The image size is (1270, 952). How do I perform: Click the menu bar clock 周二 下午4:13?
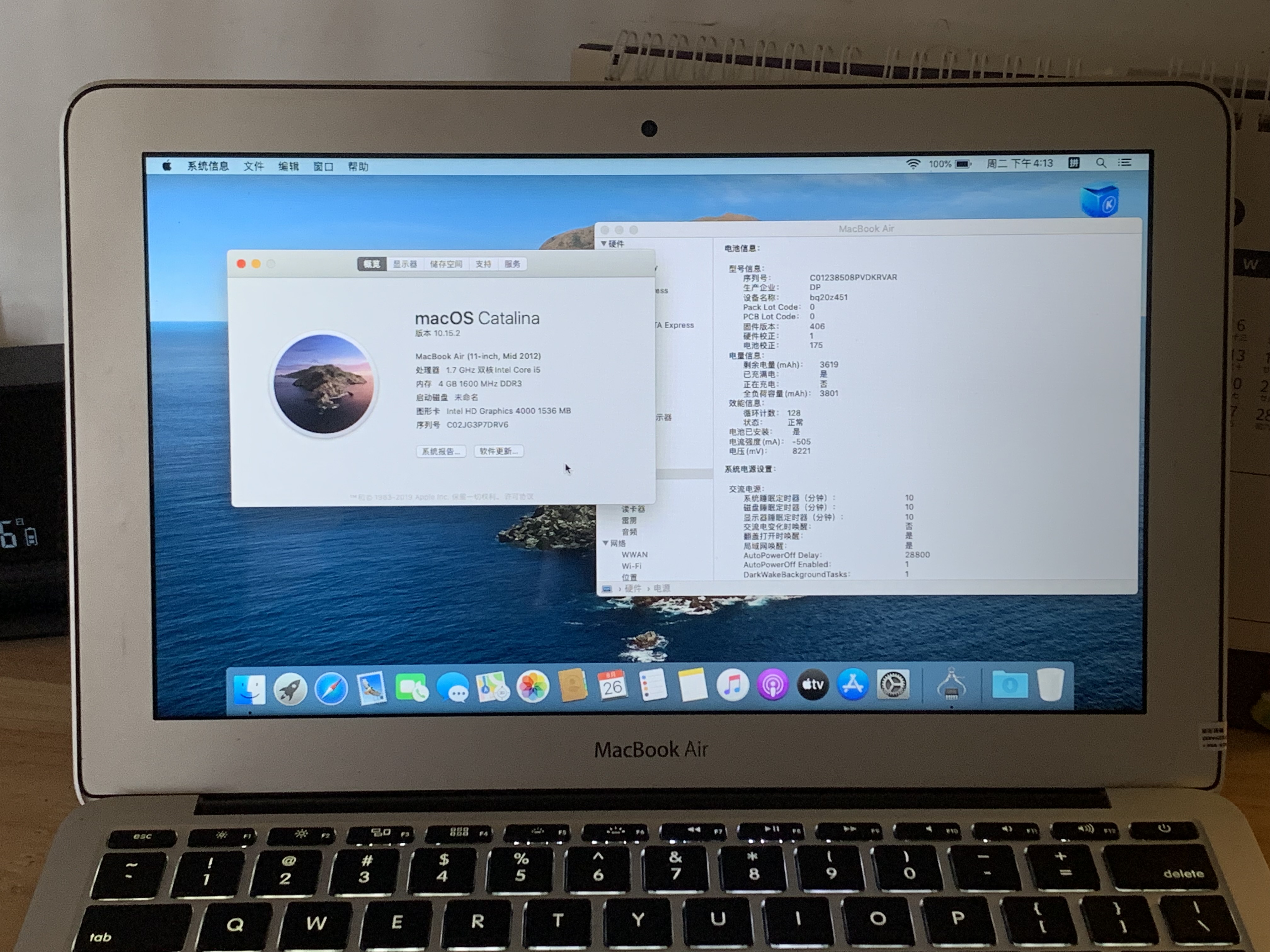tap(1020, 163)
